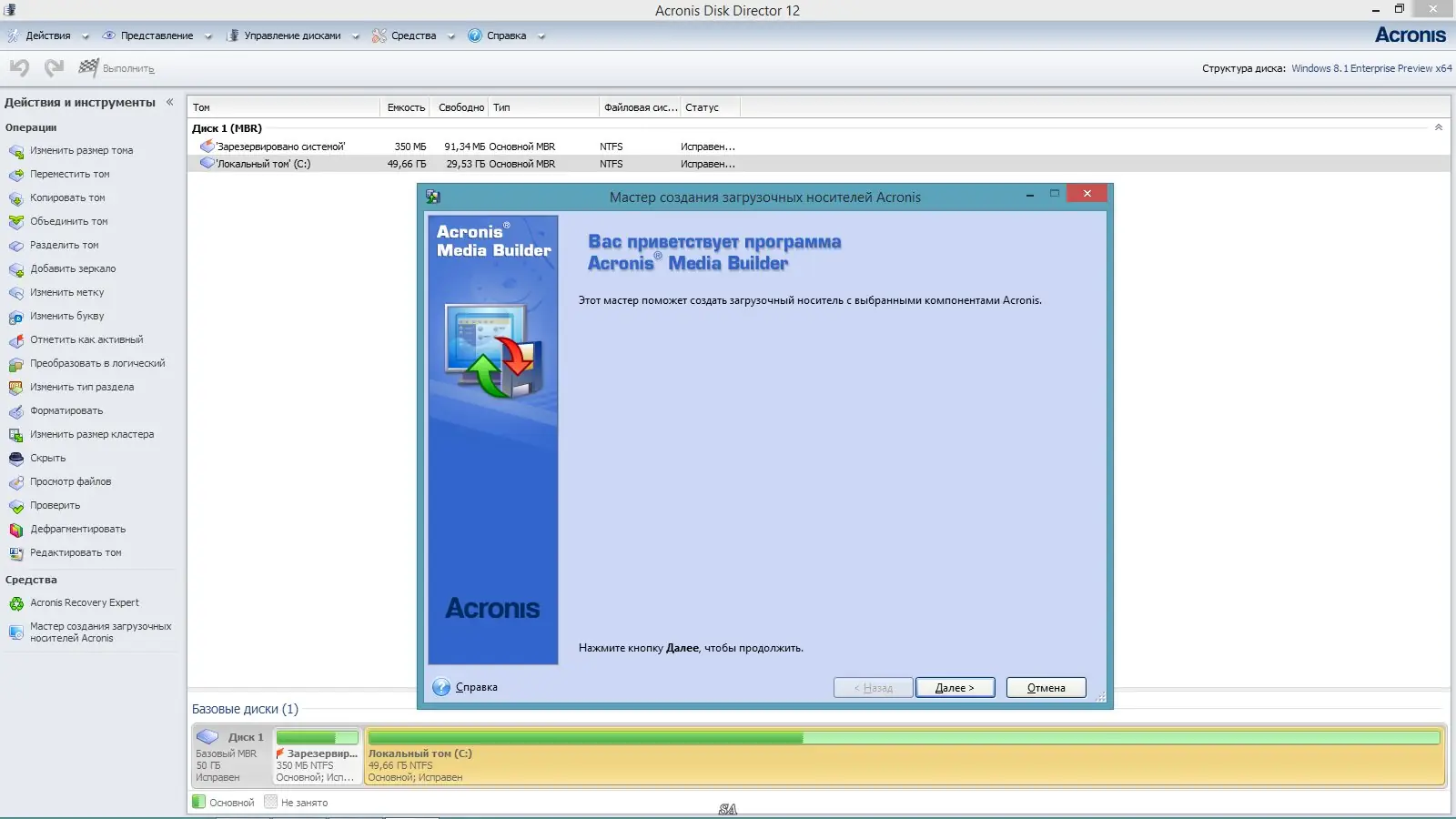The width and height of the screenshot is (1456, 819).
Task: Open the Средства menu
Action: 413,36
